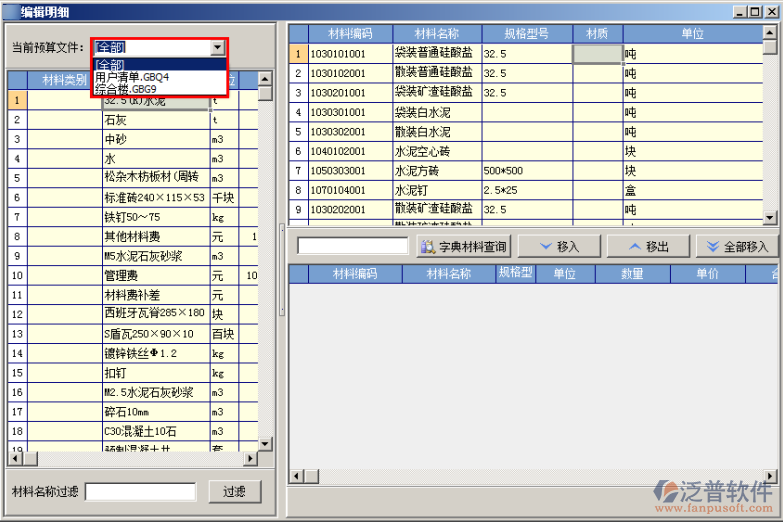Click the 过滤 filter button

pyautogui.click(x=234, y=491)
